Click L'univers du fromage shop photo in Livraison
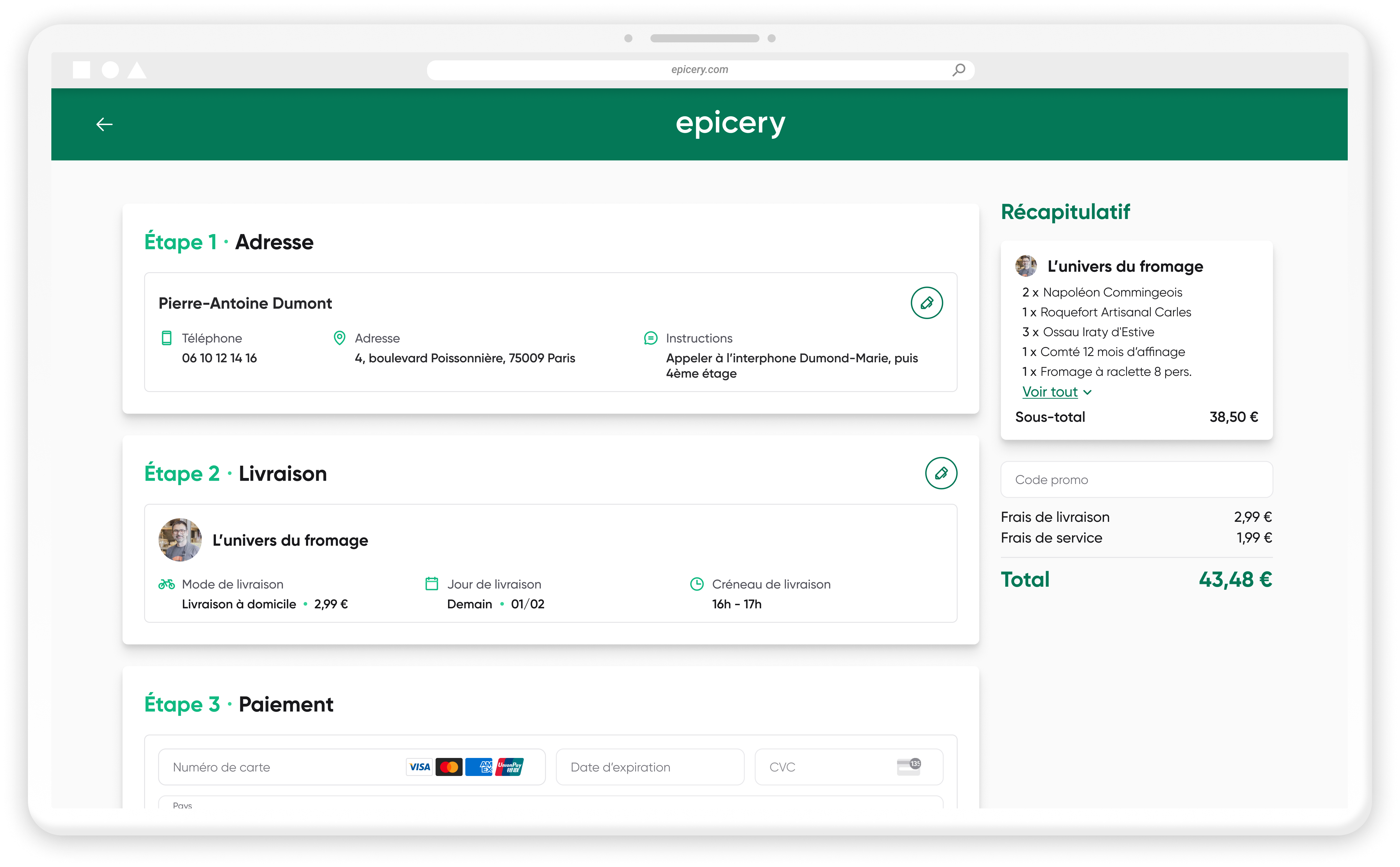1400x867 pixels. [x=180, y=540]
